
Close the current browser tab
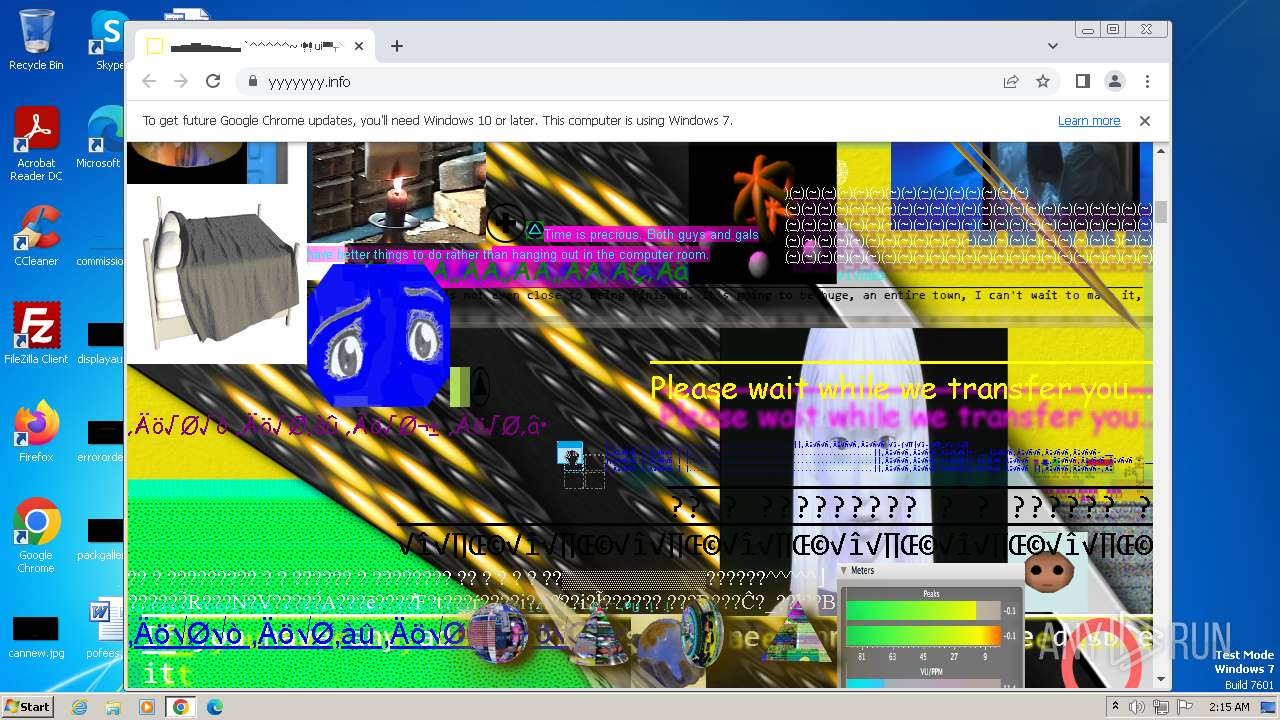(x=359, y=46)
